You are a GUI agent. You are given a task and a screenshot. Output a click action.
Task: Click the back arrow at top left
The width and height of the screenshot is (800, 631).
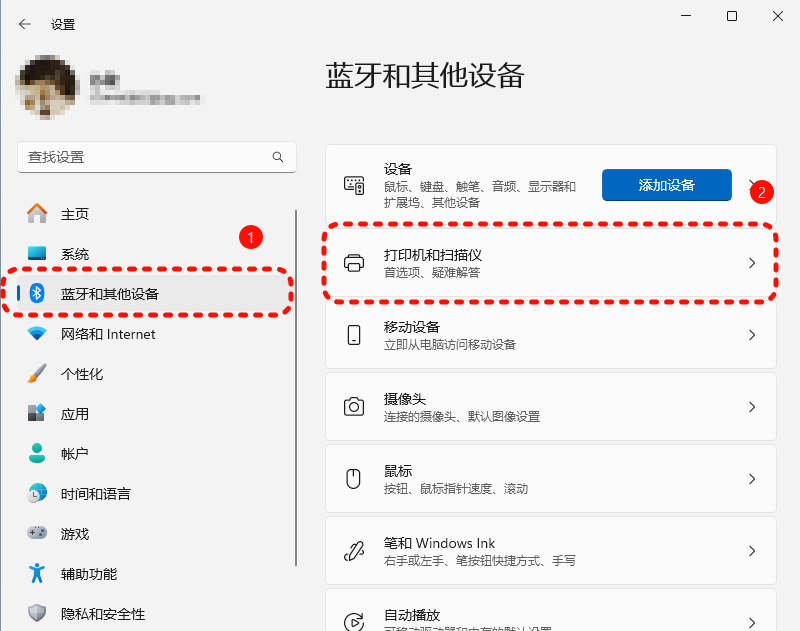pos(23,23)
